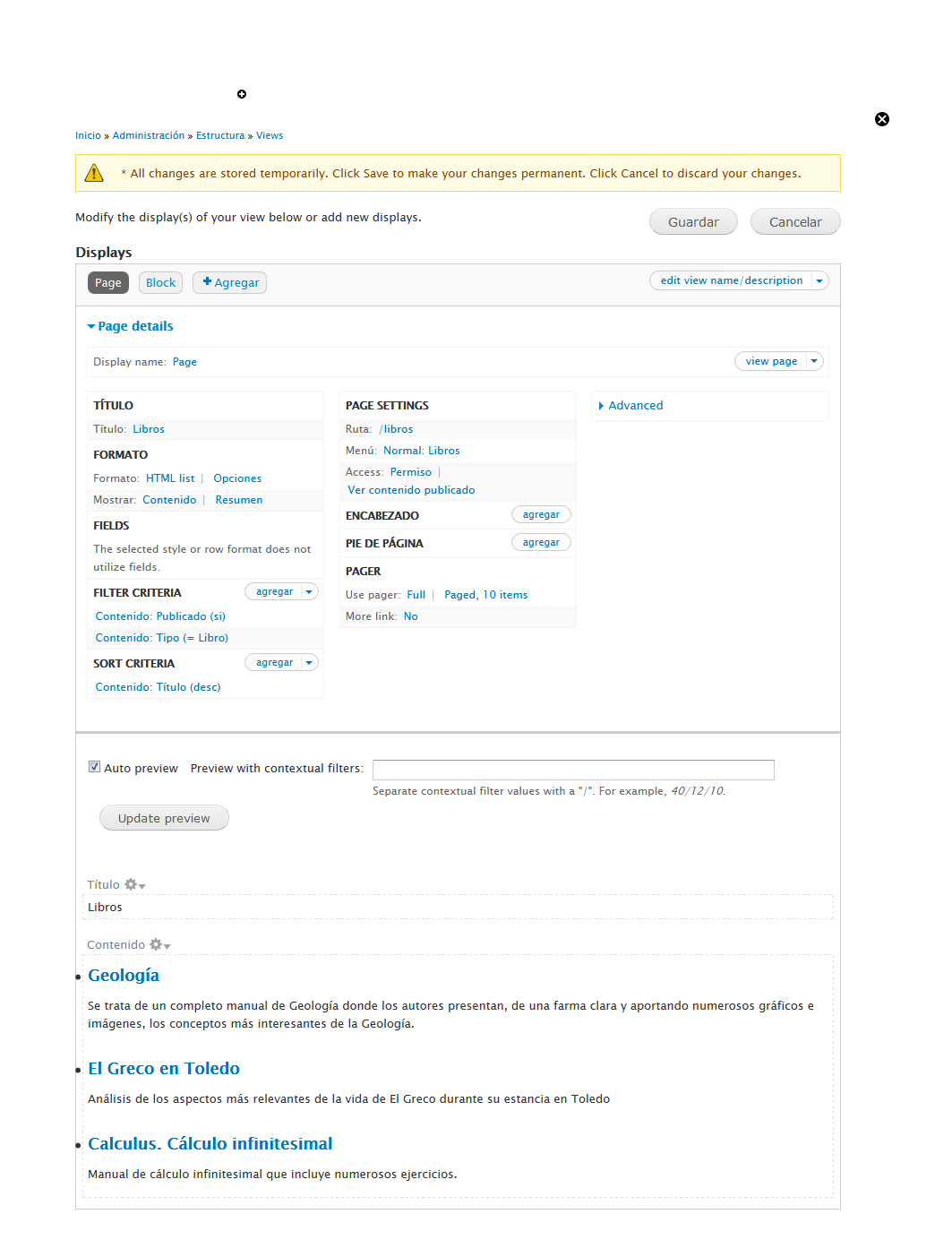Click the small plus icon above breadcrumb
The width and height of the screenshot is (952, 1257).
242,94
